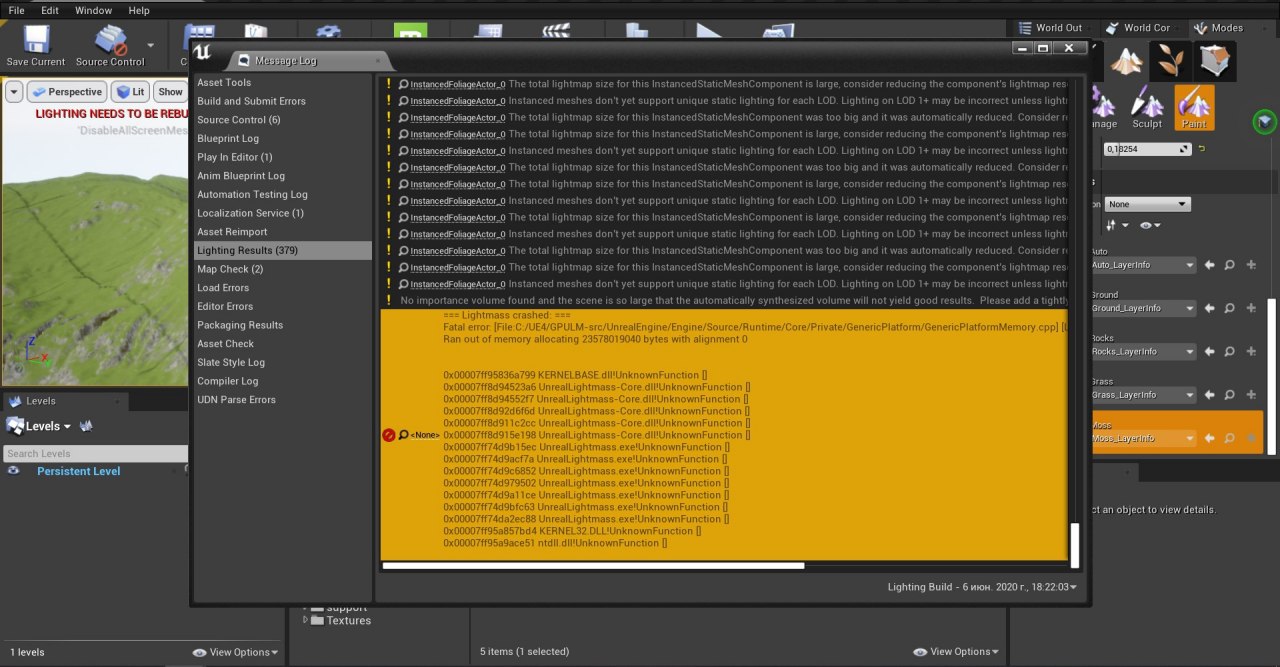Browse to Ground_LayerInfo with magnifier icon
Viewport: 1280px width, 667px height.
coord(1230,308)
